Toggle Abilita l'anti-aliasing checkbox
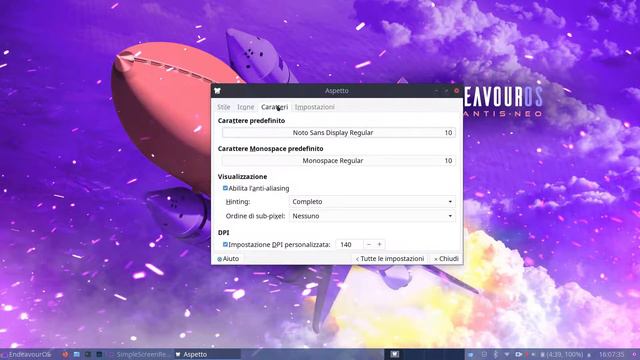The width and height of the screenshot is (640, 360). pos(225,188)
